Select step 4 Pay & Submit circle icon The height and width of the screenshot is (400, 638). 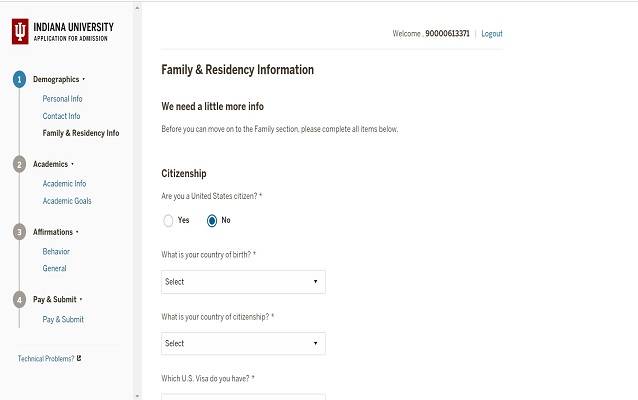click(x=19, y=299)
